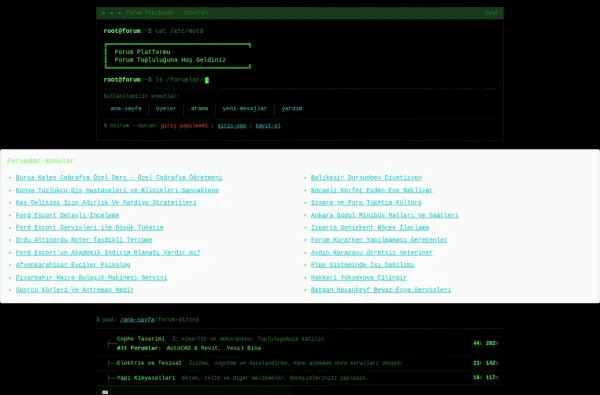The height and width of the screenshot is (395, 600).
Task: Click the 'giriş yapılmadı' status text
Action: [184, 126]
